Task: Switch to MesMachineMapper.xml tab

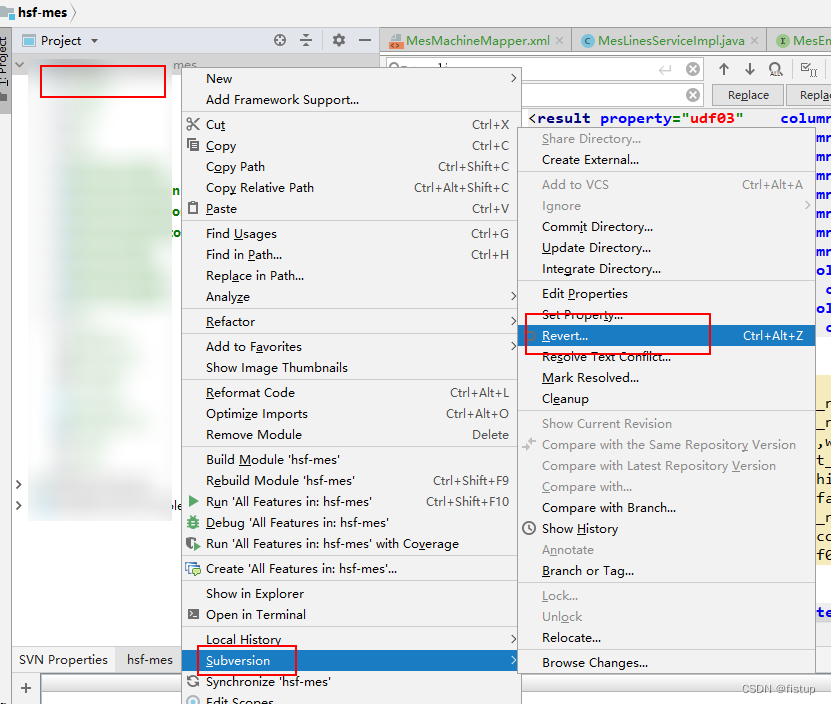Action: [x=478, y=40]
